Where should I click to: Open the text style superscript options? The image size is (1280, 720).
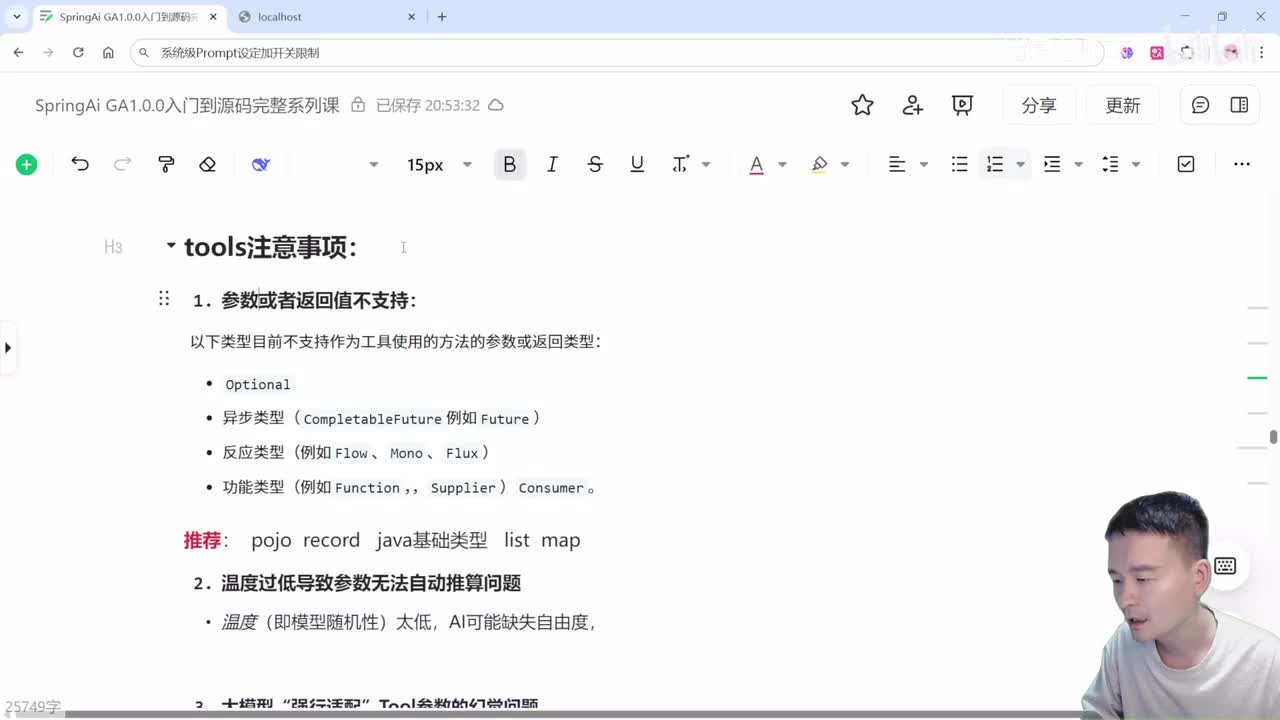point(681,164)
